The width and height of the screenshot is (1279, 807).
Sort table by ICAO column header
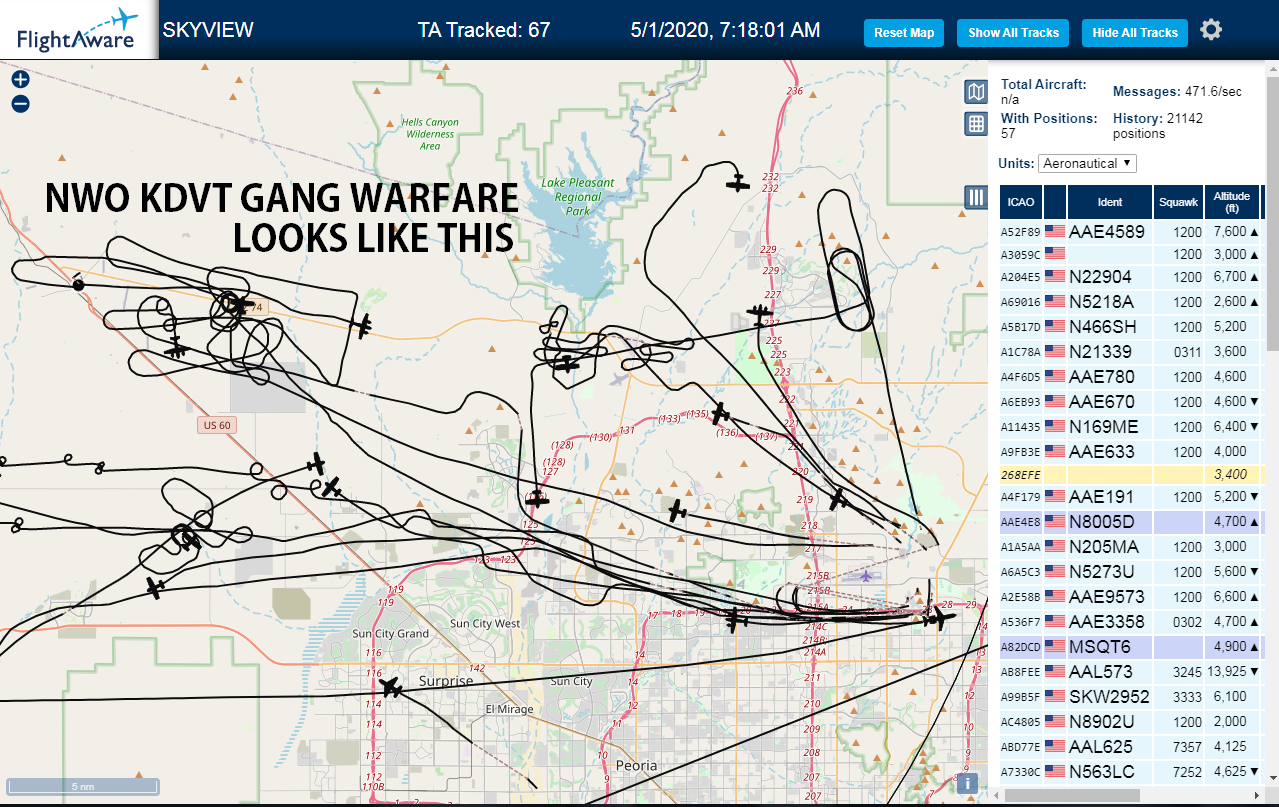[x=1021, y=202]
